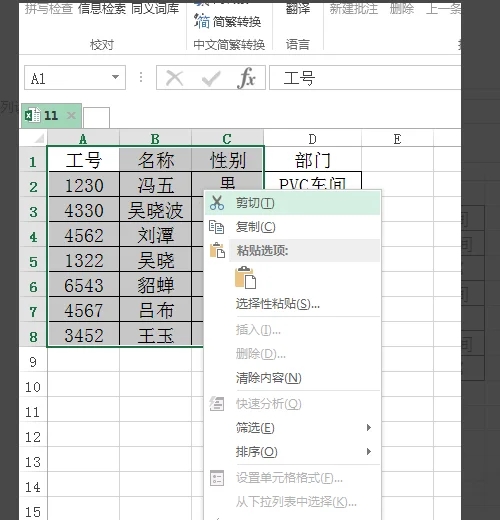The height and width of the screenshot is (520, 500).
Task: Click the 删除 comment ribbon button
Action: (402, 9)
